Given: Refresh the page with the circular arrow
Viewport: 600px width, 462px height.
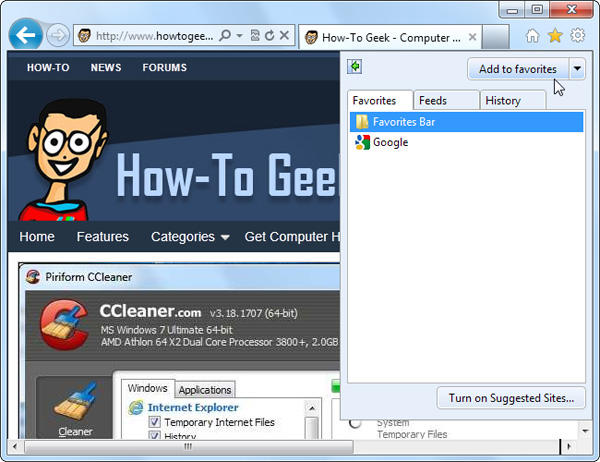Looking at the screenshot, I should tap(269, 36).
